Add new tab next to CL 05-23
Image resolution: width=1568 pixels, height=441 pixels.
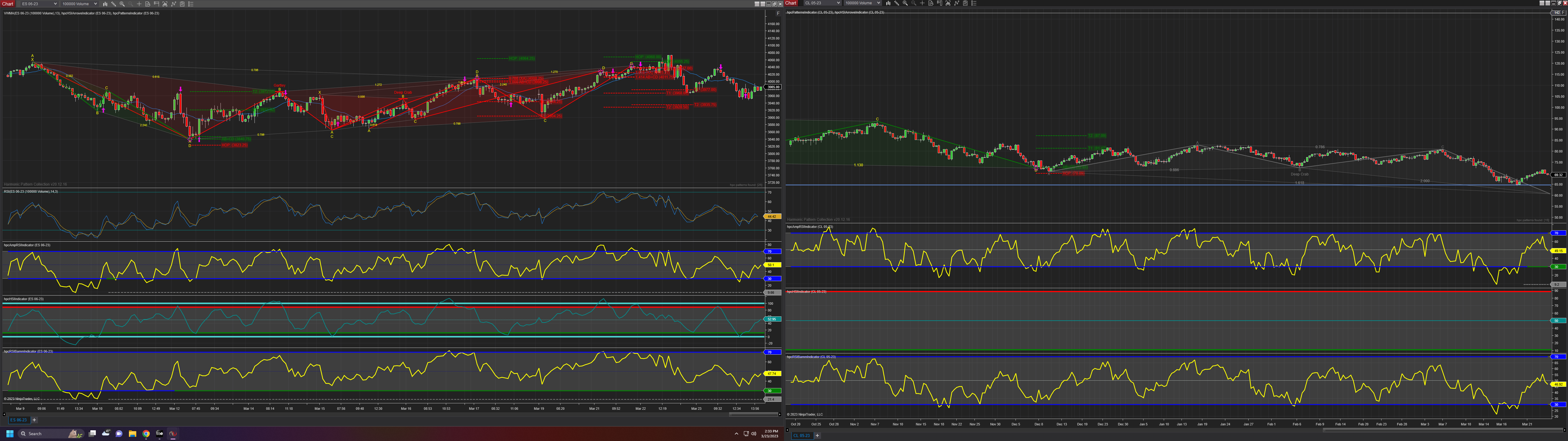tap(817, 435)
